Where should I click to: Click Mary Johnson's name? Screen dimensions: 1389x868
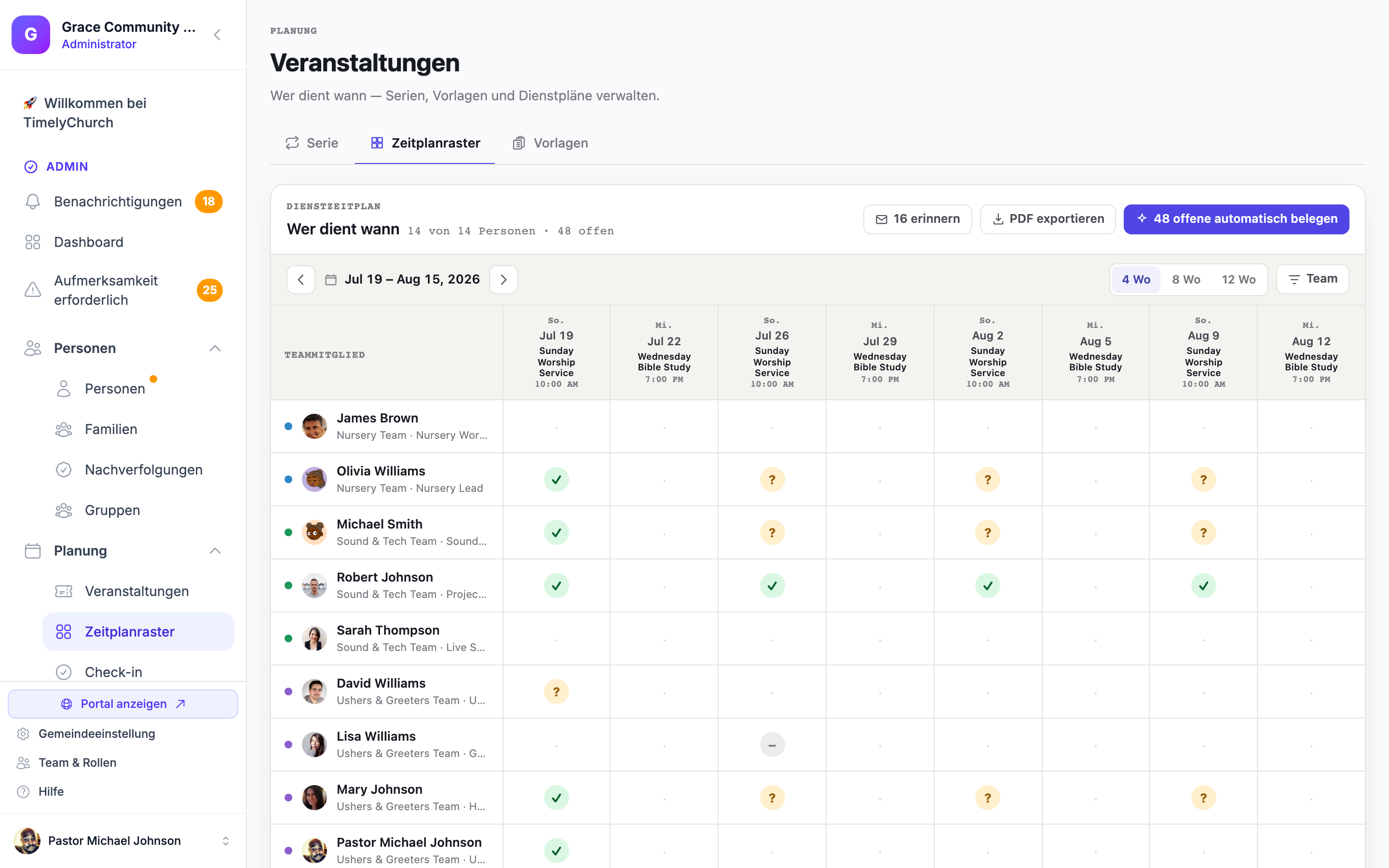pos(380,789)
